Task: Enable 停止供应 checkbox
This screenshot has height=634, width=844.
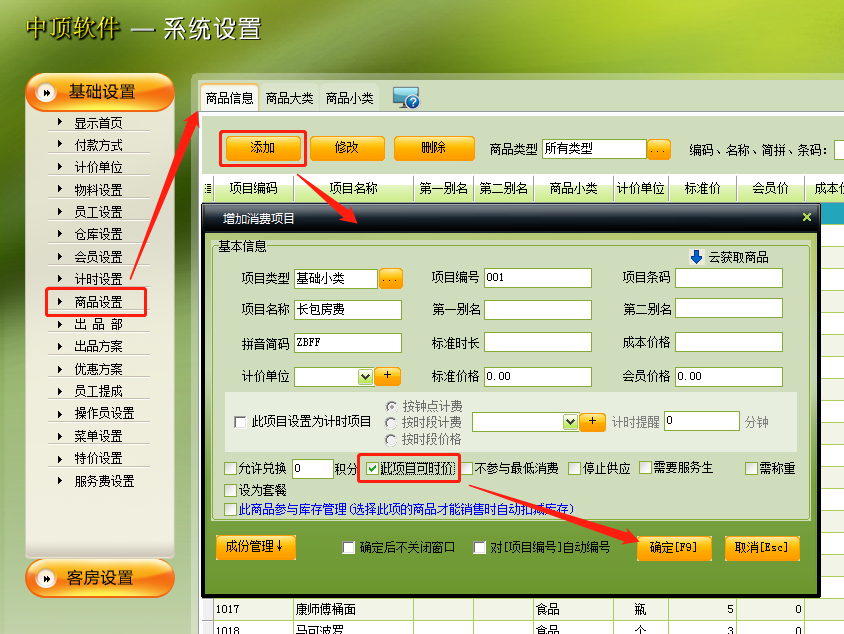Action: click(574, 468)
